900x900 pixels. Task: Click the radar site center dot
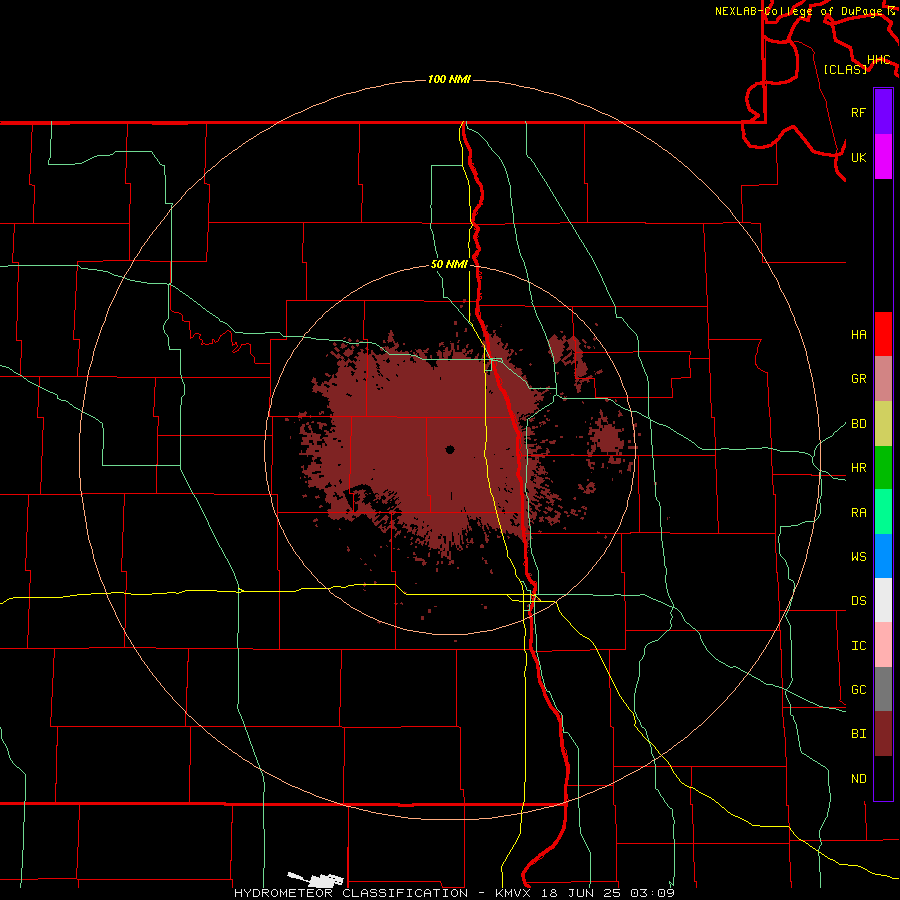click(450, 449)
